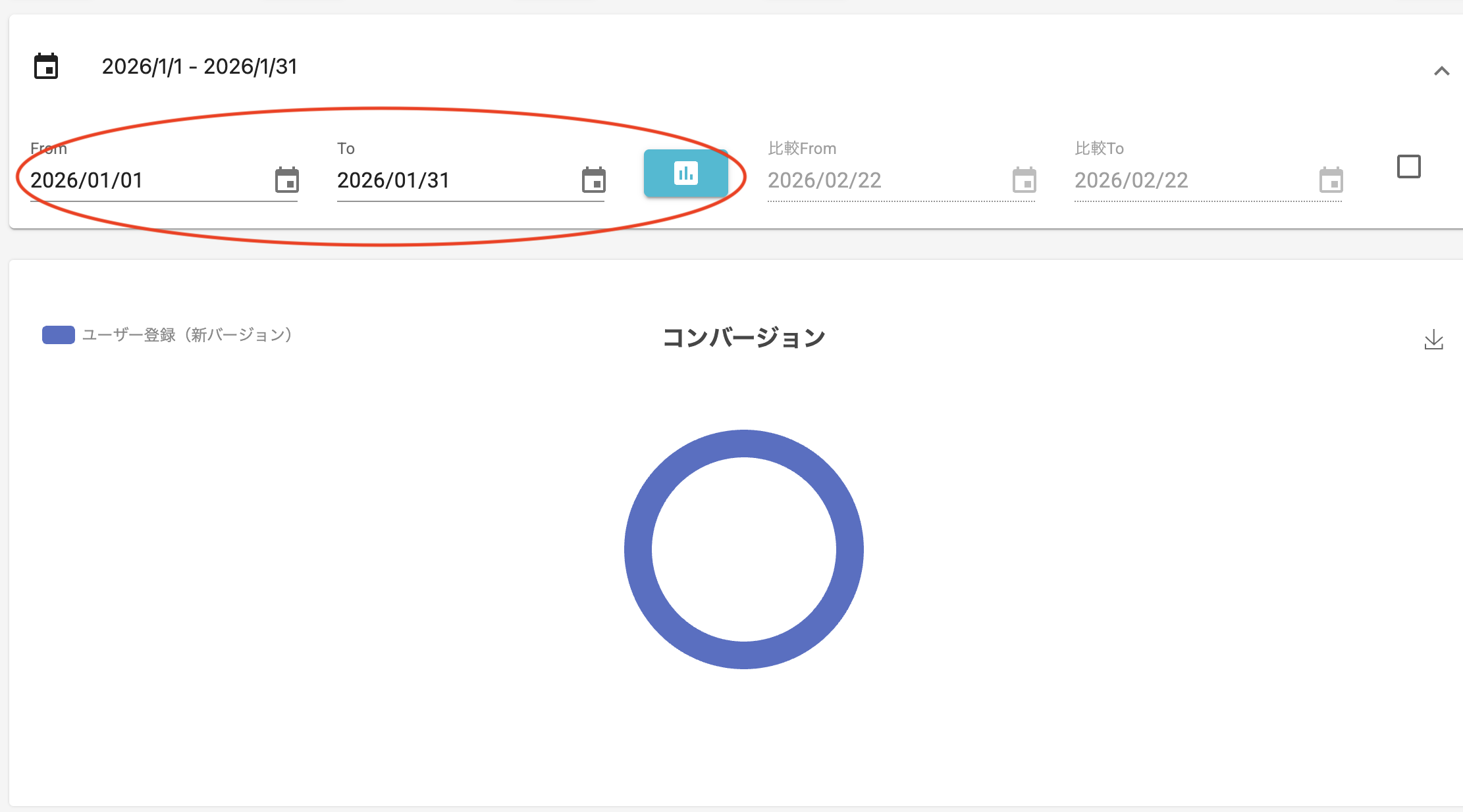Enable the comparison checkbox at top right

[x=1410, y=166]
